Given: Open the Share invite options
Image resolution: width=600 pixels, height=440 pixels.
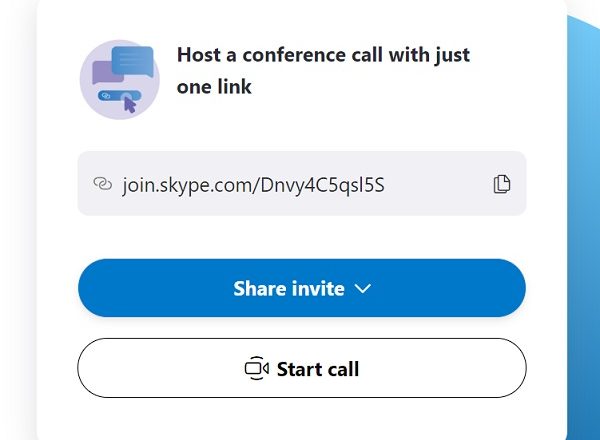Looking at the screenshot, I should coord(301,289).
